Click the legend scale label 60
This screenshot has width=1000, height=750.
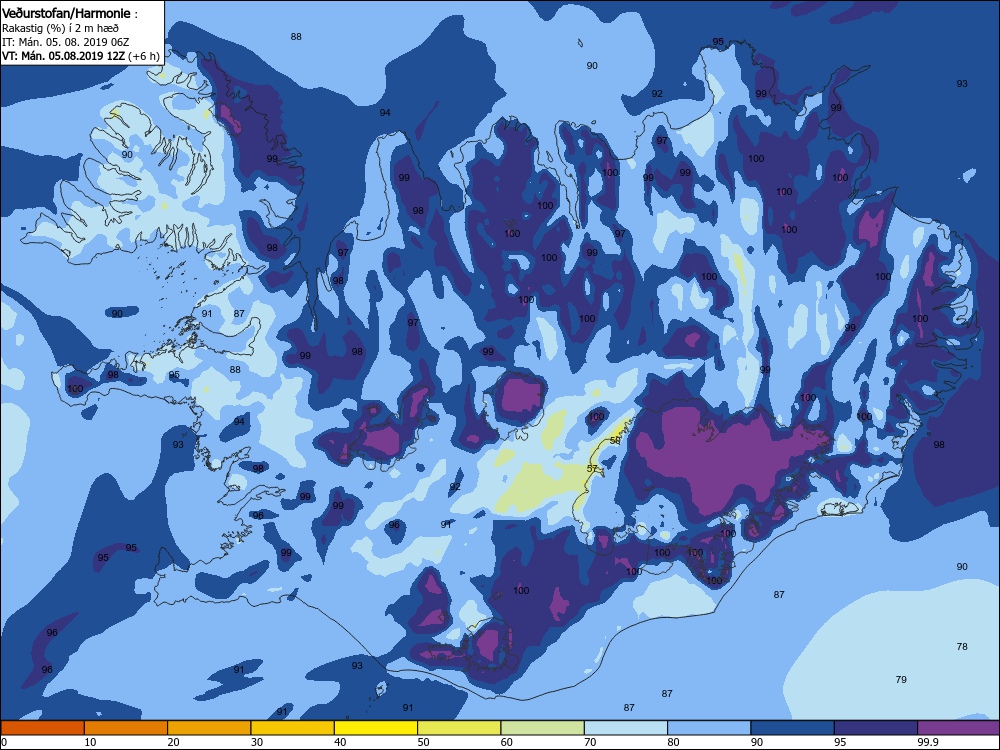click(507, 742)
